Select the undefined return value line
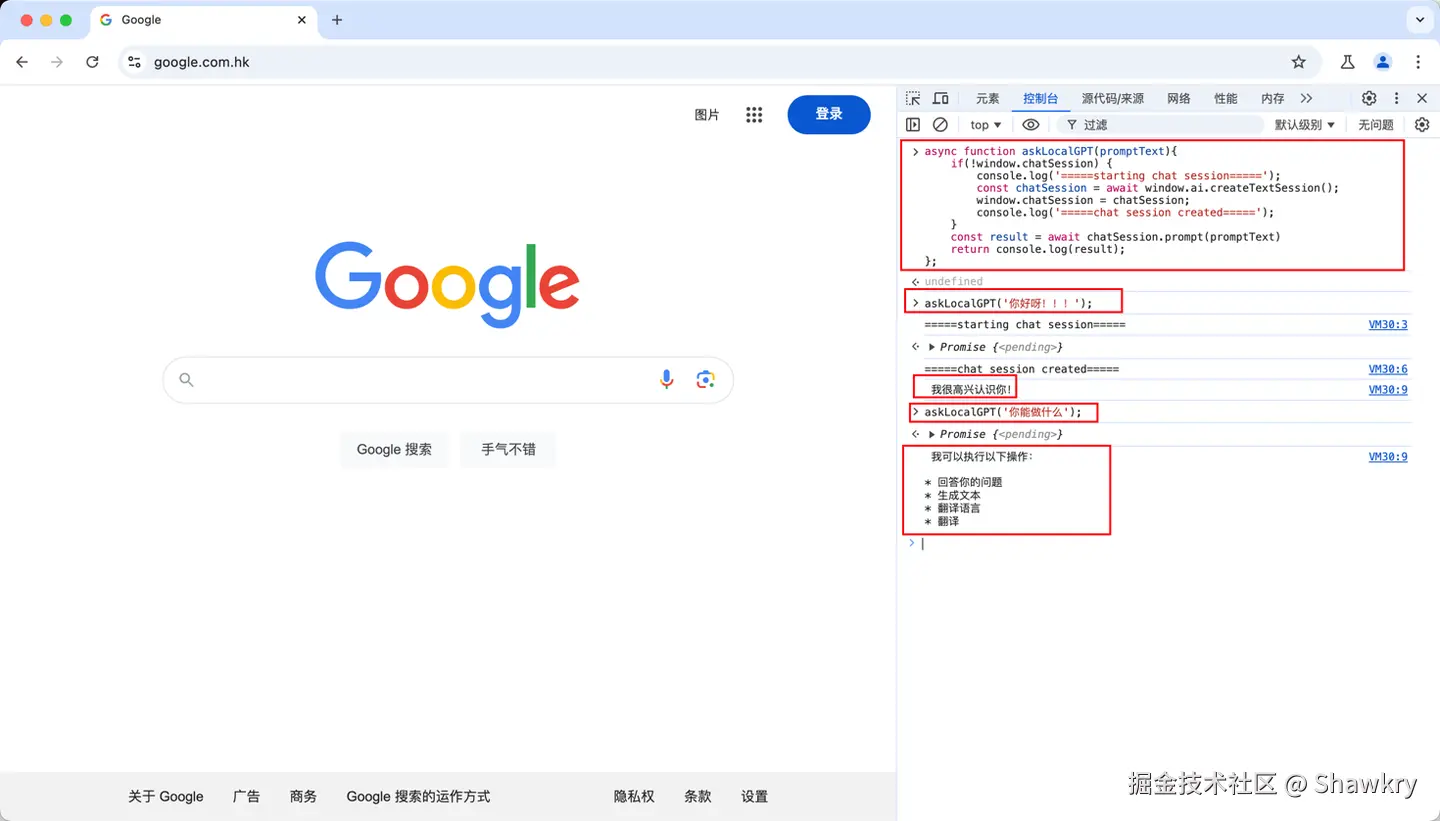1440x821 pixels. pos(954,282)
